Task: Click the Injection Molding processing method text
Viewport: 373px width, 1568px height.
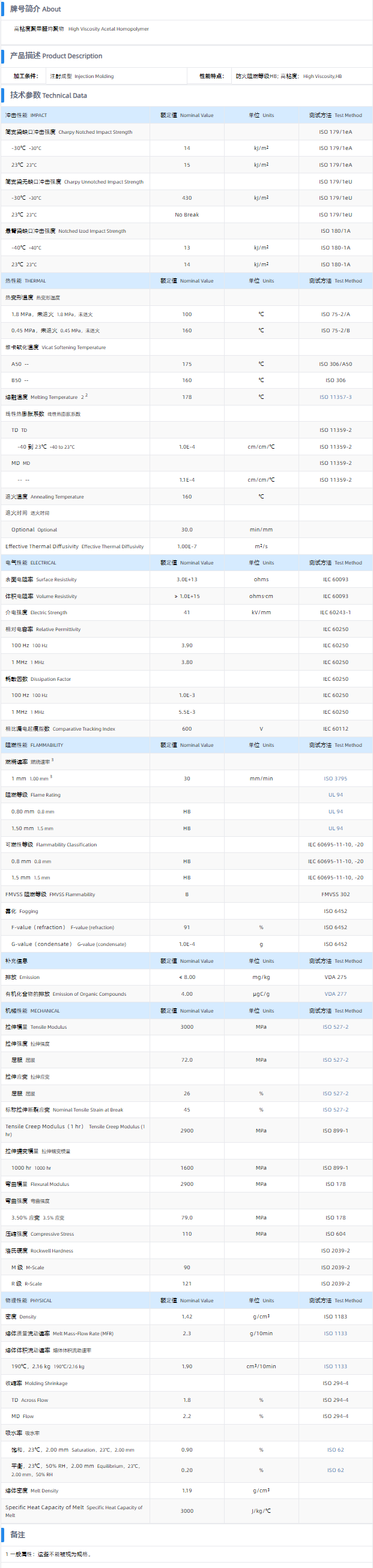Action: pos(82,77)
